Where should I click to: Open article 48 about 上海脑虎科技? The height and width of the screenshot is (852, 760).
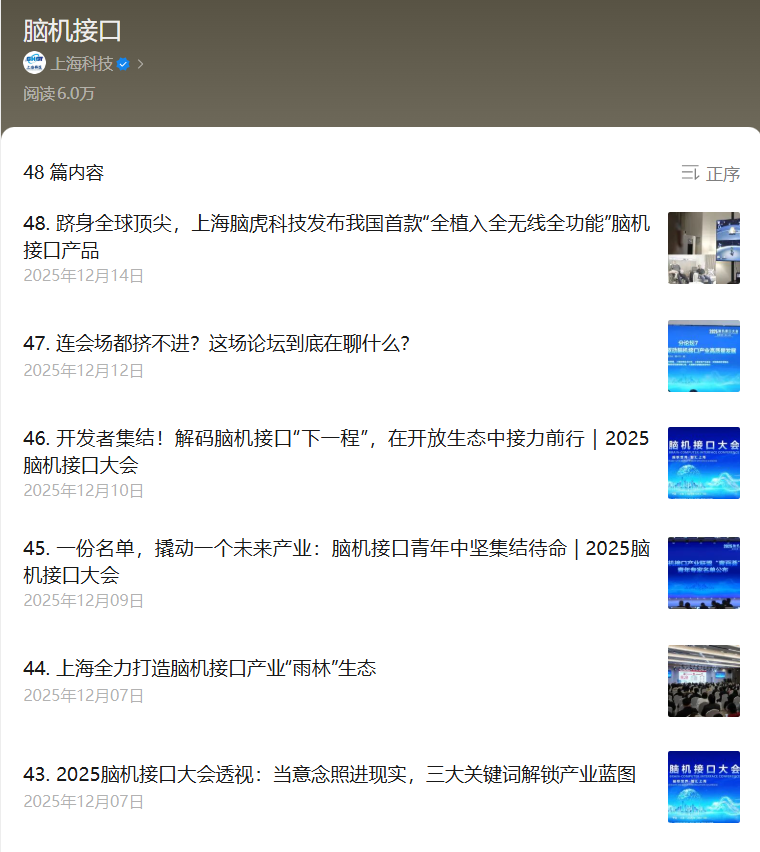[336, 237]
